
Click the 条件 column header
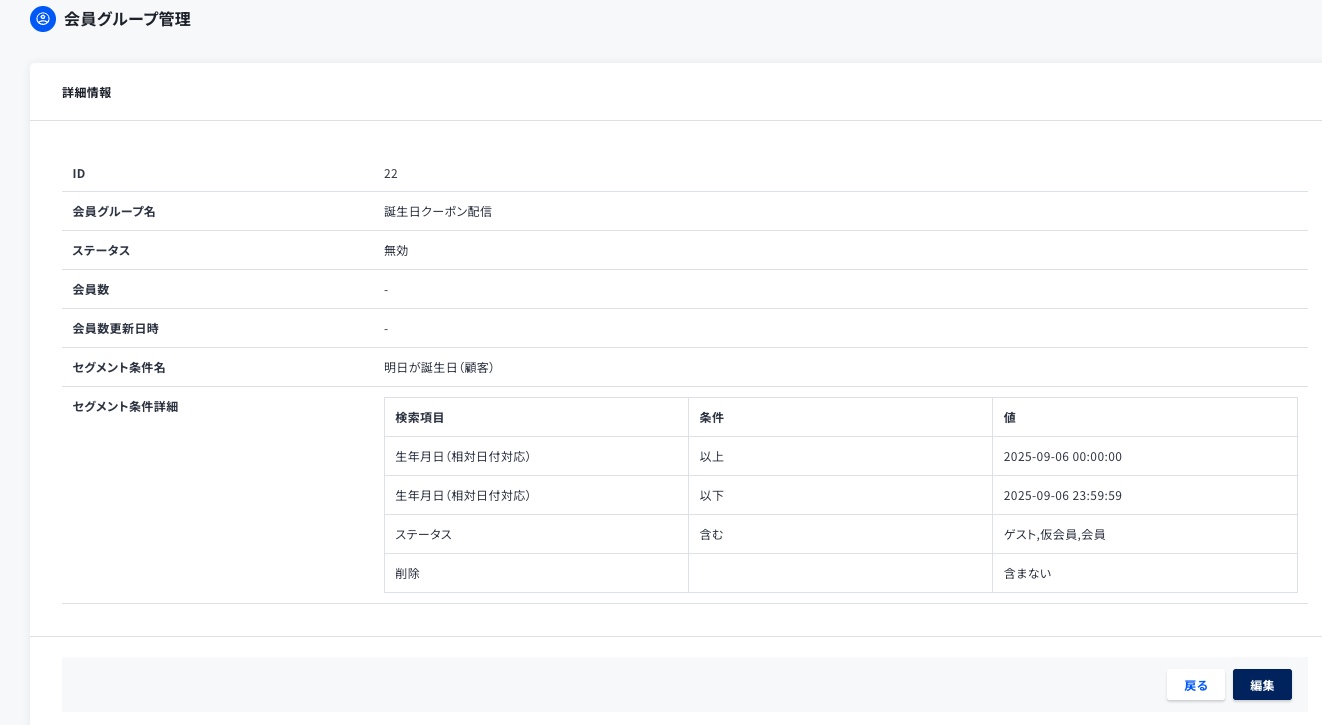(x=712, y=417)
